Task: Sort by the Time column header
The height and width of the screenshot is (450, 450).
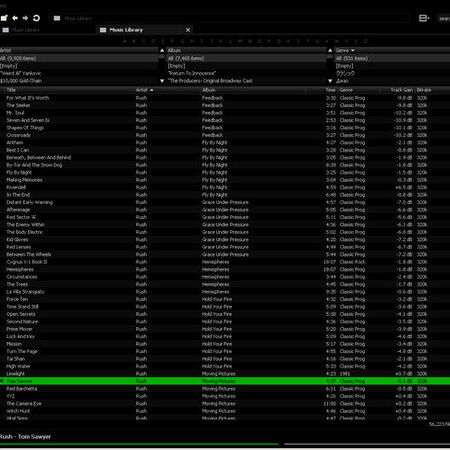Action: point(331,90)
